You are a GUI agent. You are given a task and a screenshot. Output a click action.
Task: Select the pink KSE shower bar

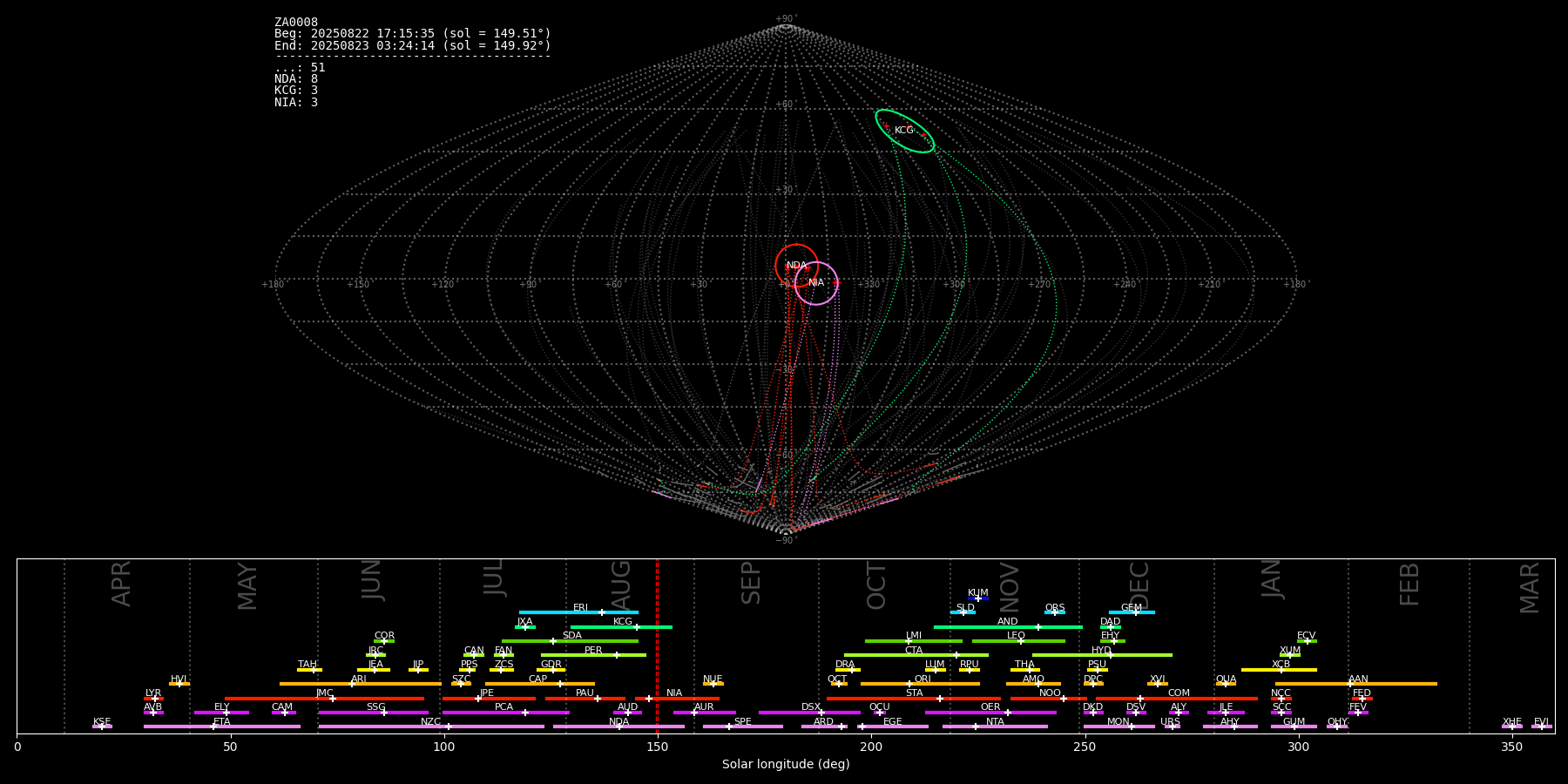coord(102,727)
